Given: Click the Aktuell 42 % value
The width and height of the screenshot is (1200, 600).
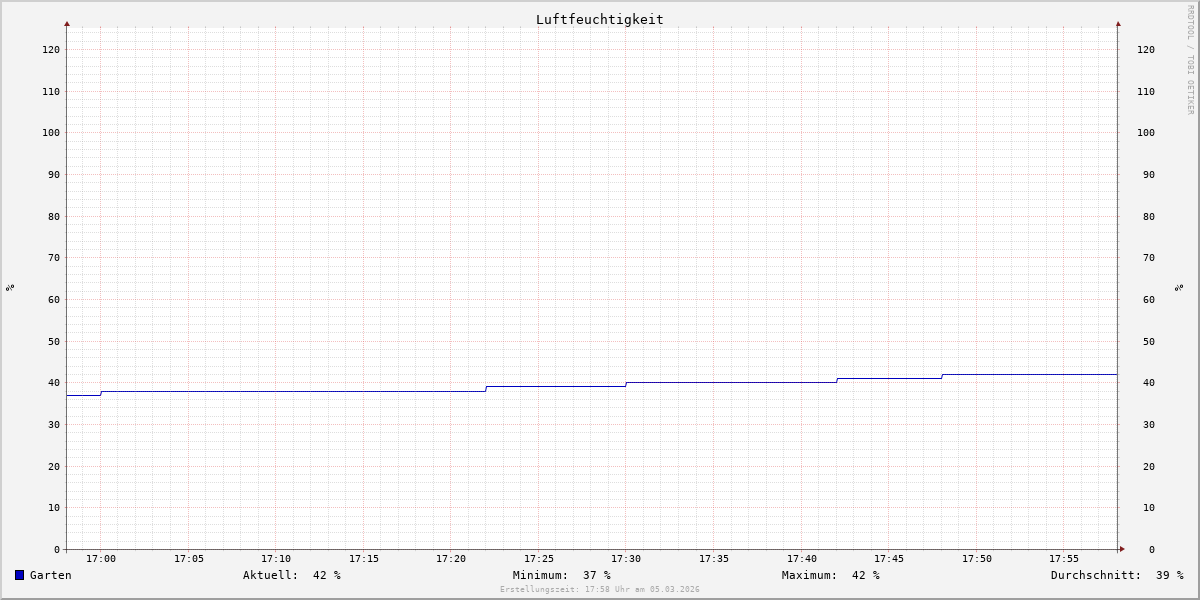Looking at the screenshot, I should [x=292, y=575].
